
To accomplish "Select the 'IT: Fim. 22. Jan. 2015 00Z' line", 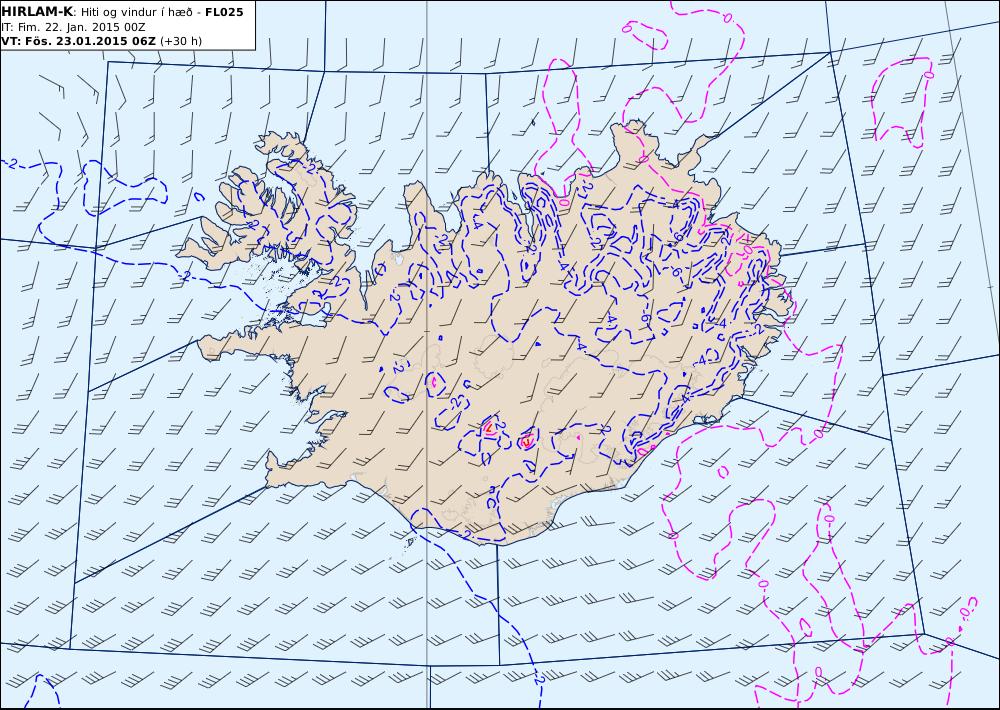I will pos(73,27).
